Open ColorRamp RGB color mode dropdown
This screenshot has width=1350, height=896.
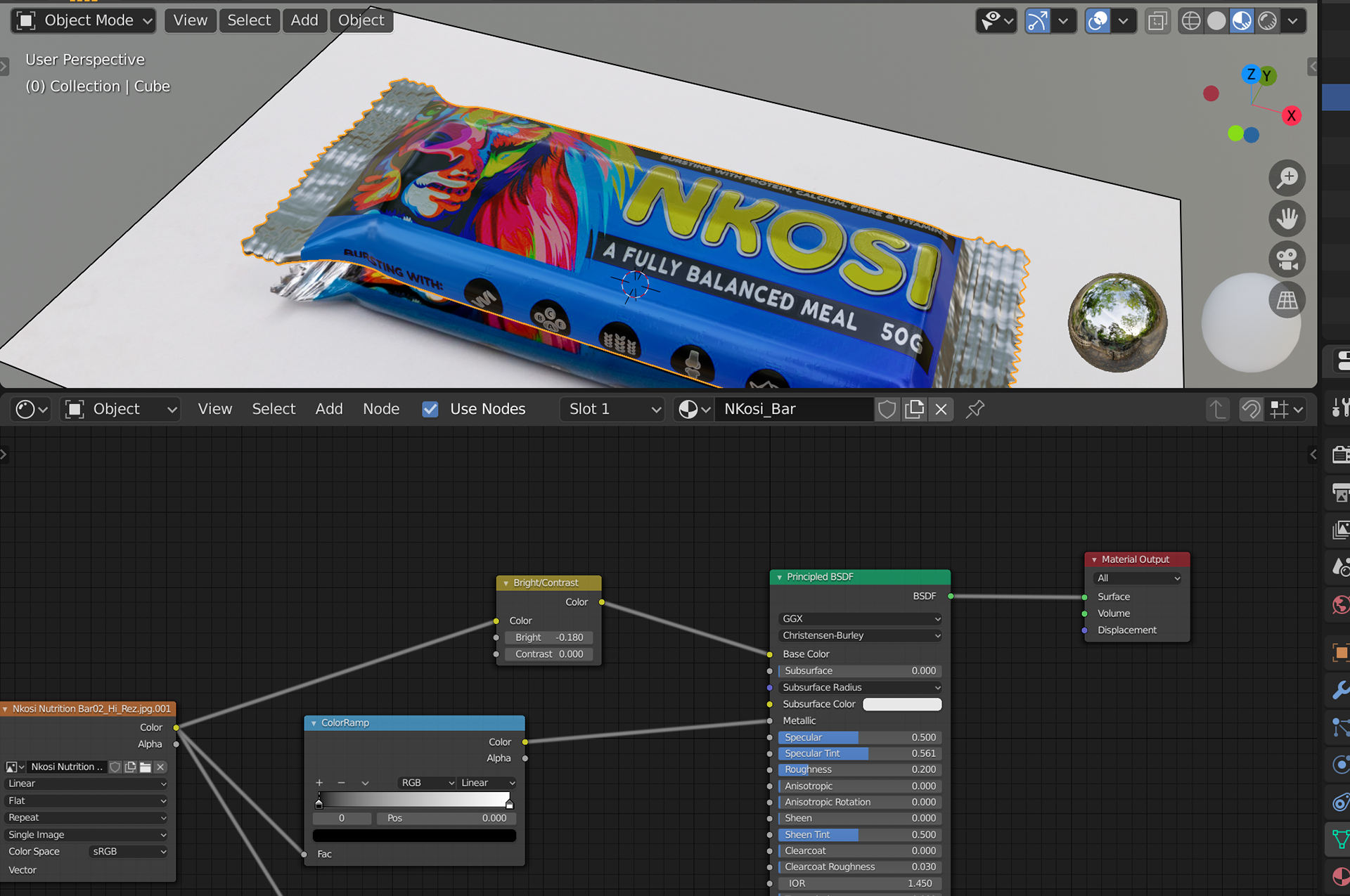tap(426, 783)
